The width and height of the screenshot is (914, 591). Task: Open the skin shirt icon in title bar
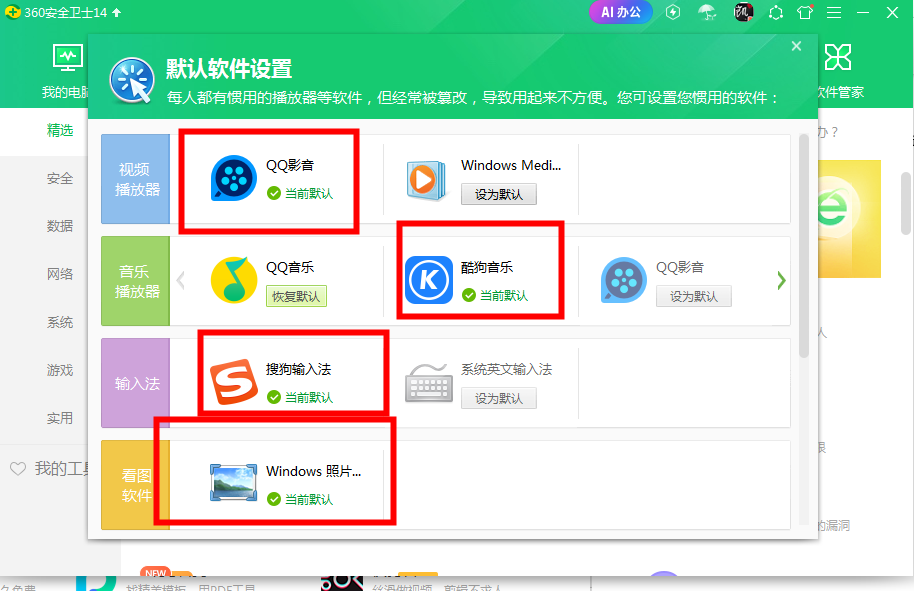[x=805, y=12]
